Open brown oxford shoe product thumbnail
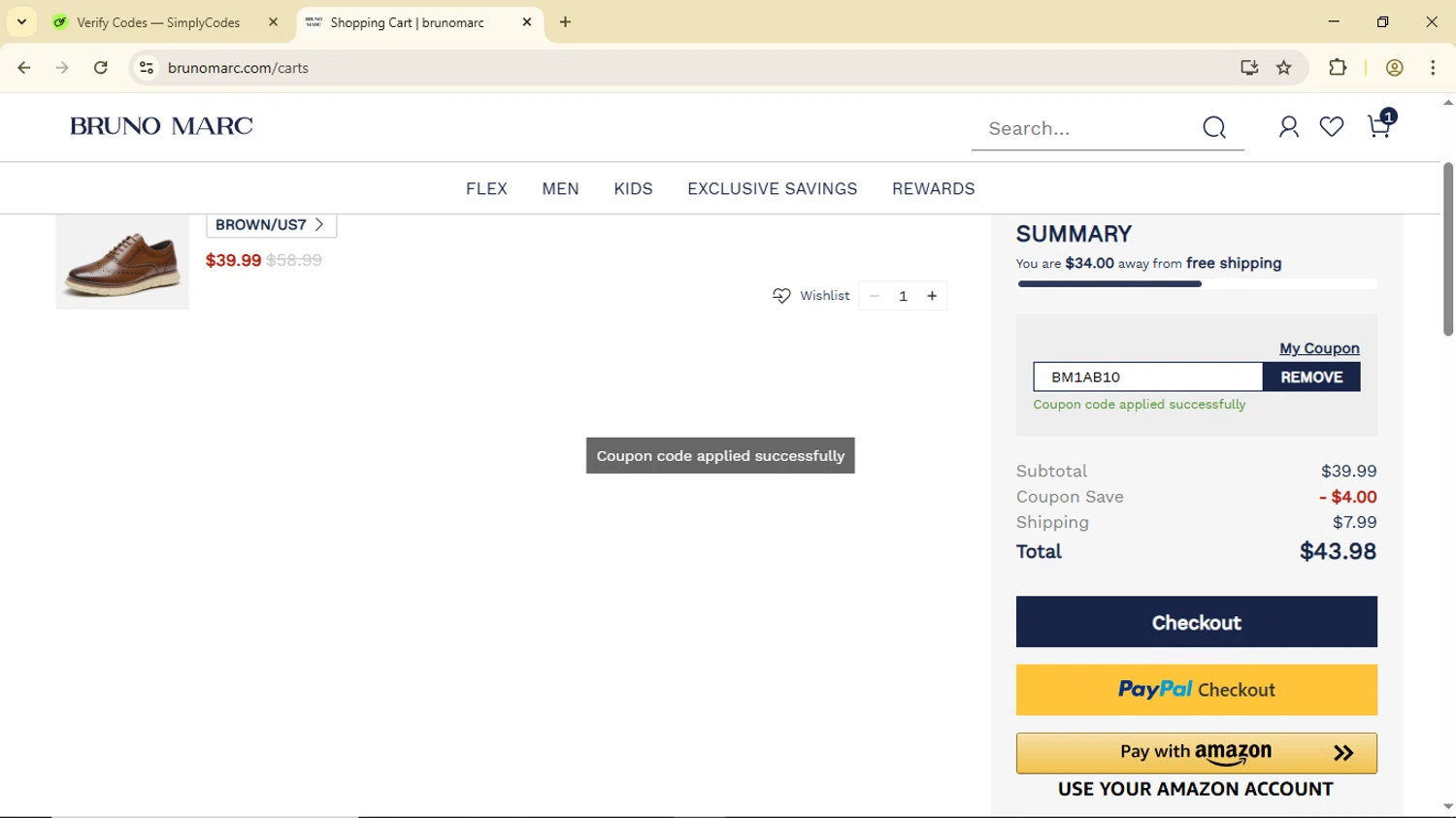The height and width of the screenshot is (818, 1456). click(x=122, y=262)
